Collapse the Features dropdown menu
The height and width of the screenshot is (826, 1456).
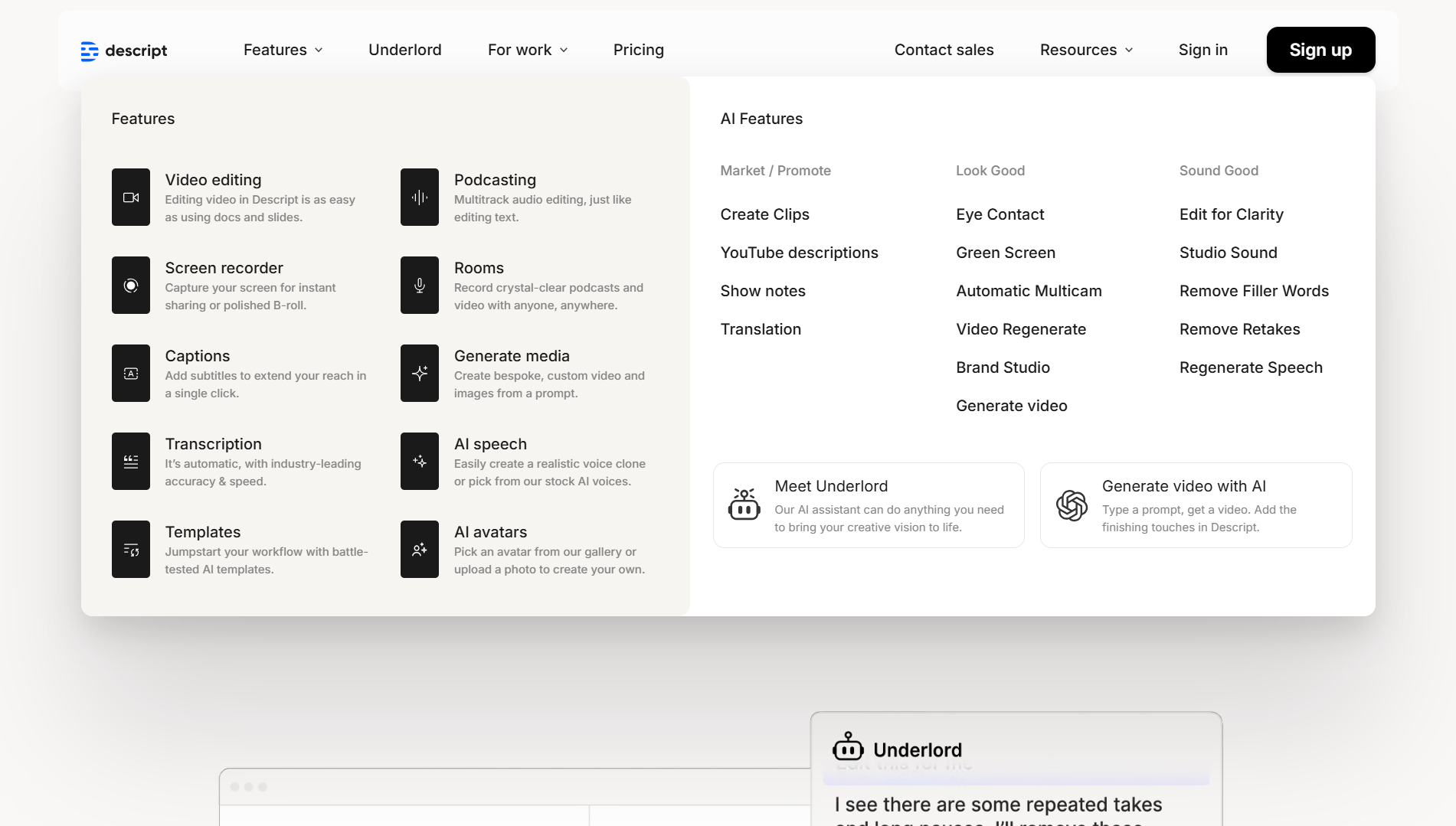coord(283,50)
